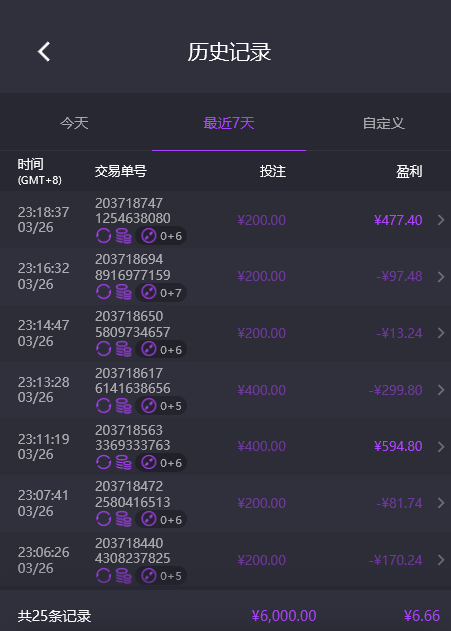Open the 自定义 custom range tab

tap(383, 123)
